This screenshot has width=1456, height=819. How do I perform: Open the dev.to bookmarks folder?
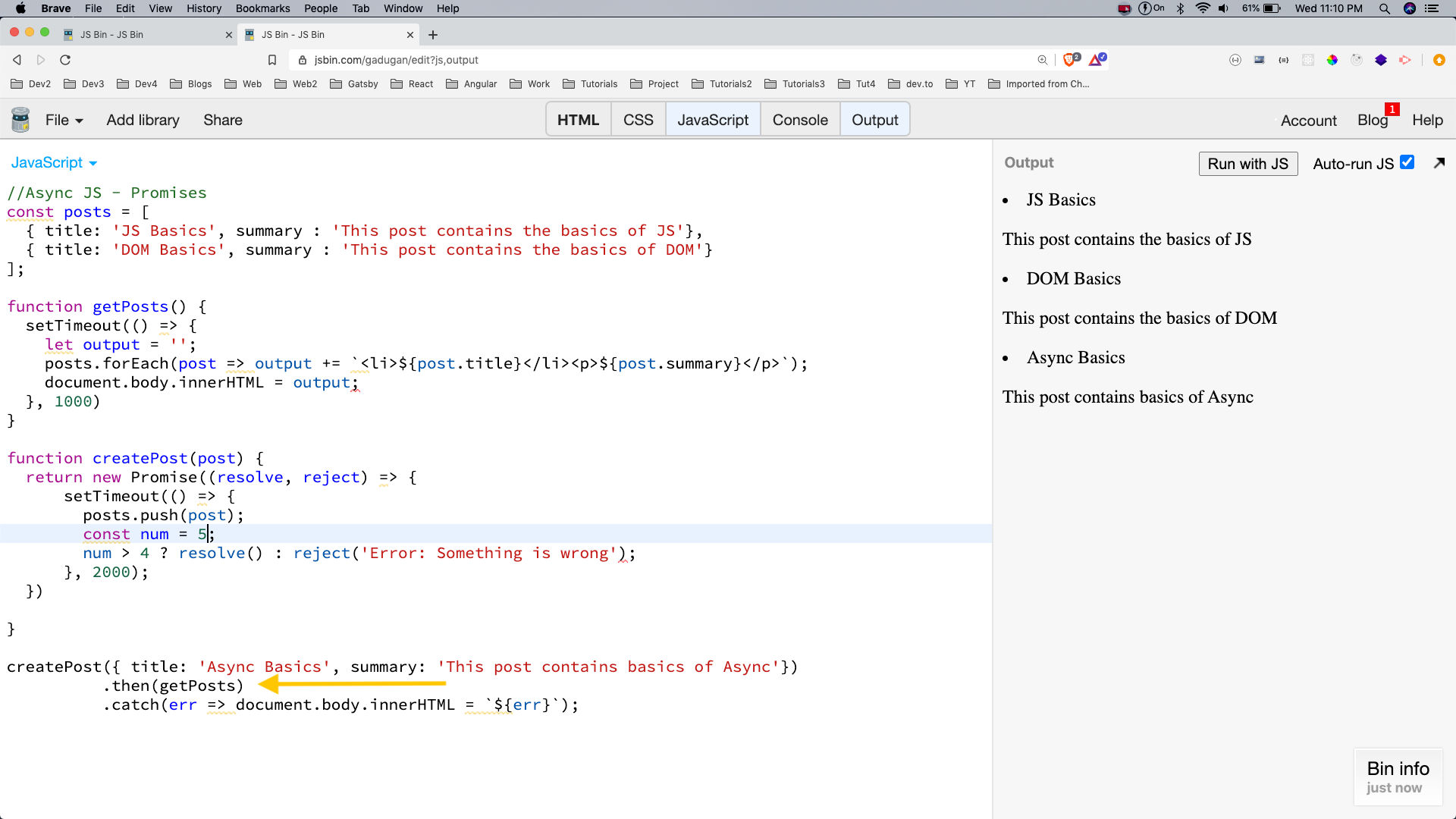(911, 84)
